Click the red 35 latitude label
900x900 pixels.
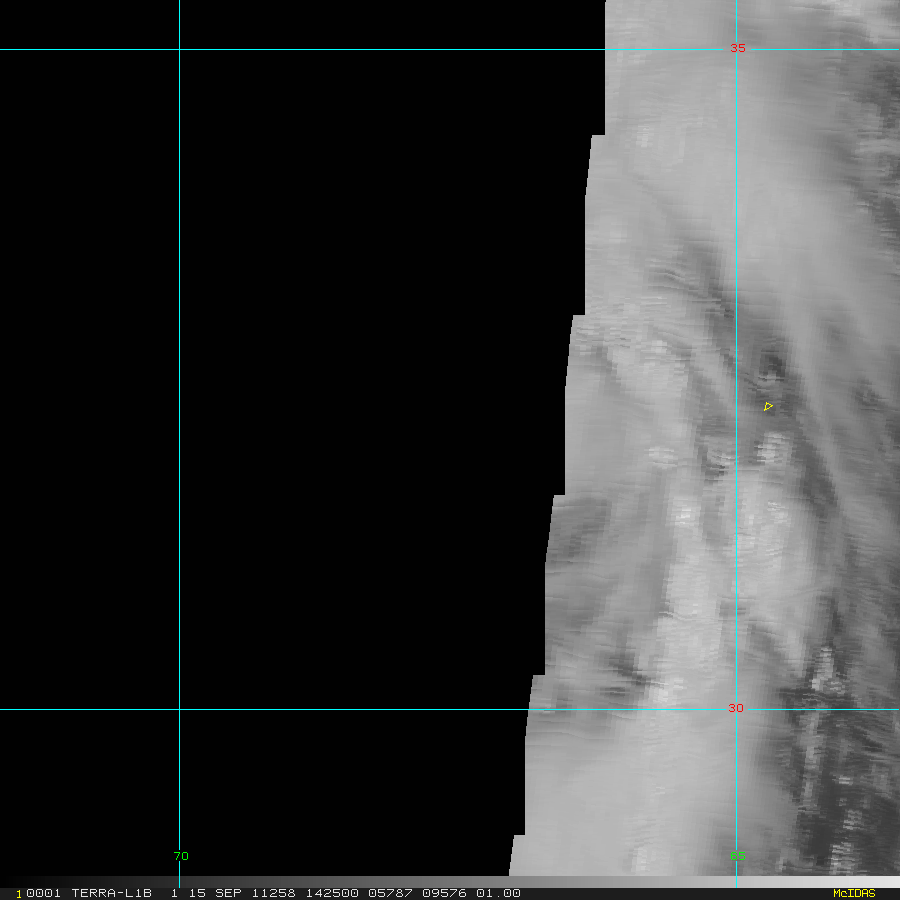click(737, 48)
